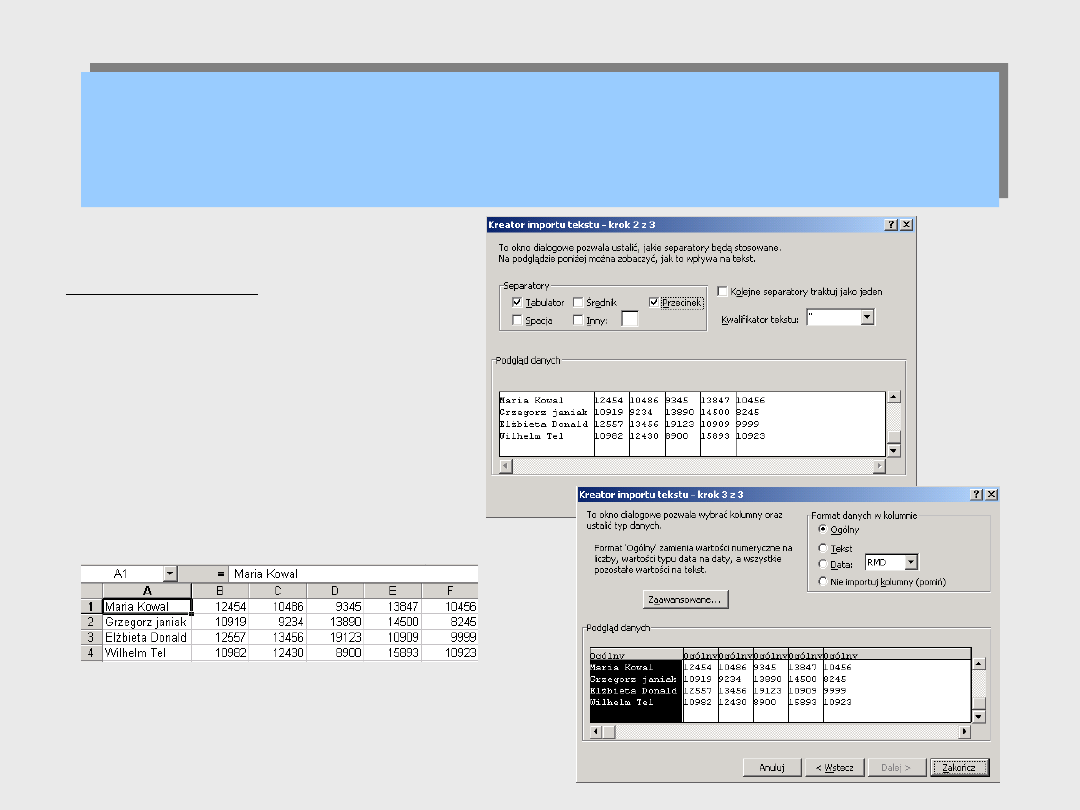Click the help question mark in step 3 dialog

tap(976, 495)
